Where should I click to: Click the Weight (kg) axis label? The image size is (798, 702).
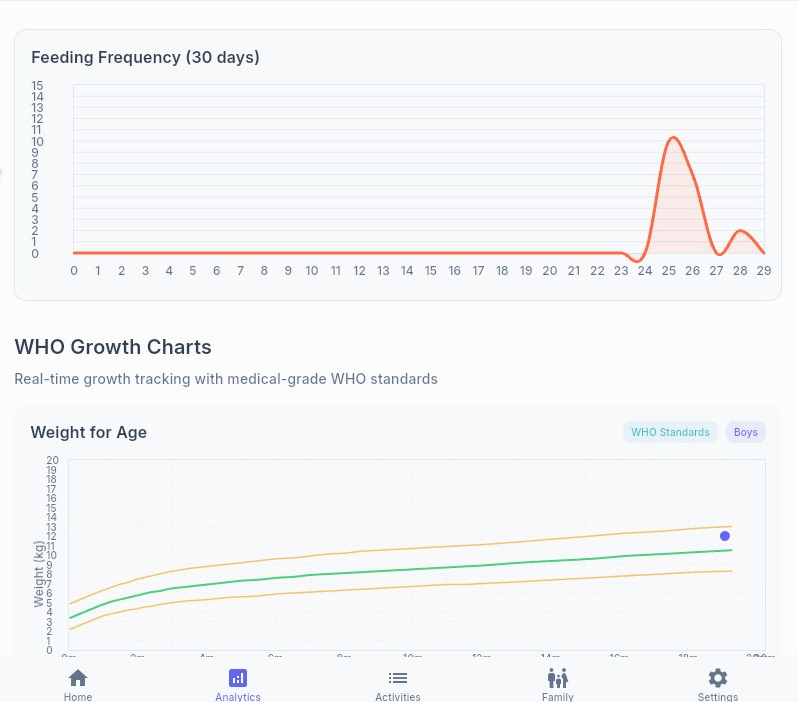[39, 573]
